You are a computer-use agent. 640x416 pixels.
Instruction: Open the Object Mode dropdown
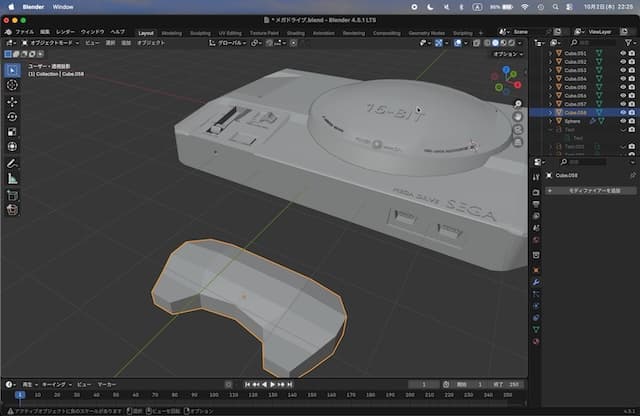tap(48, 43)
